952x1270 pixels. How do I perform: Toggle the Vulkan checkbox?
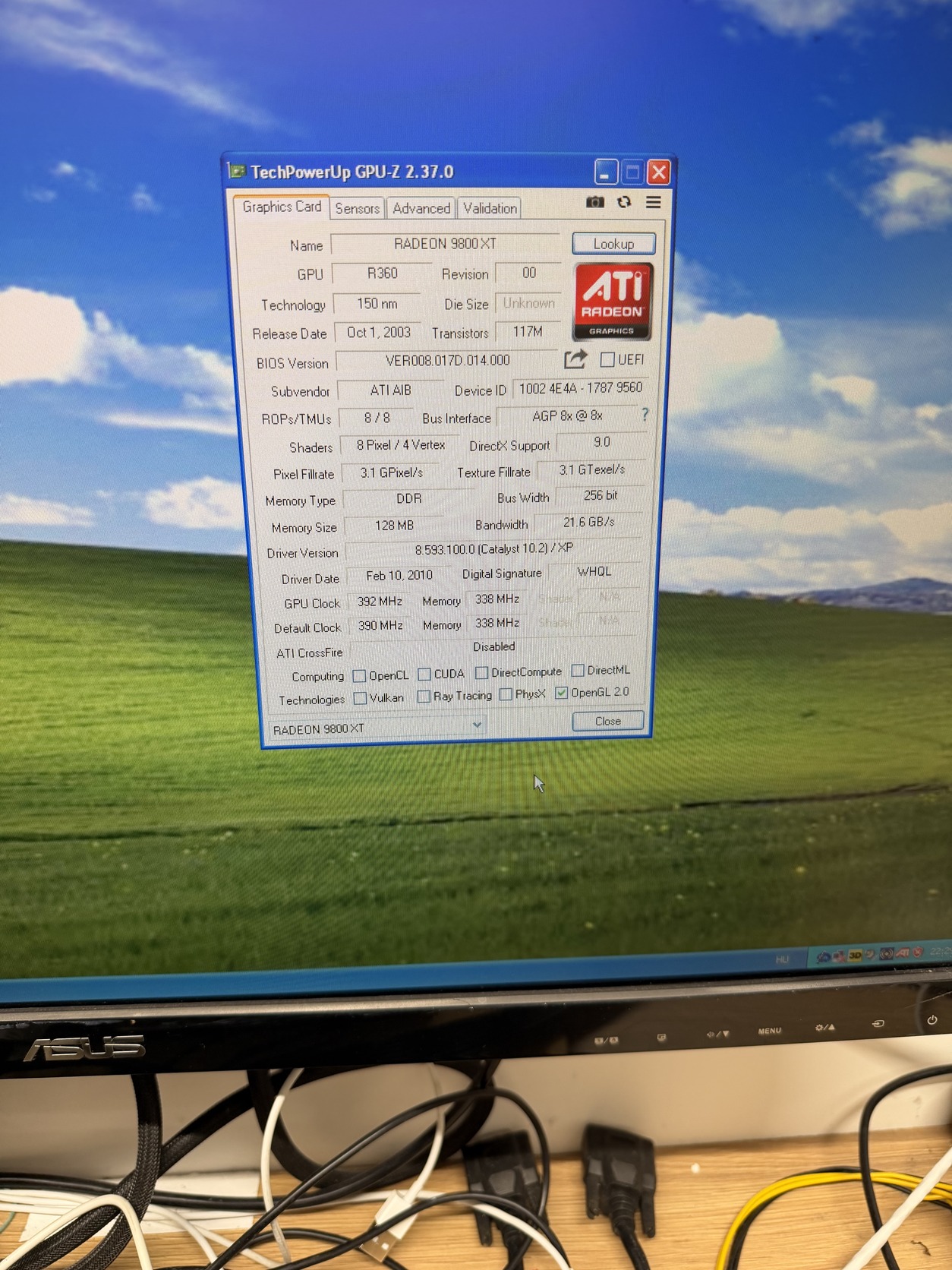pos(361,698)
